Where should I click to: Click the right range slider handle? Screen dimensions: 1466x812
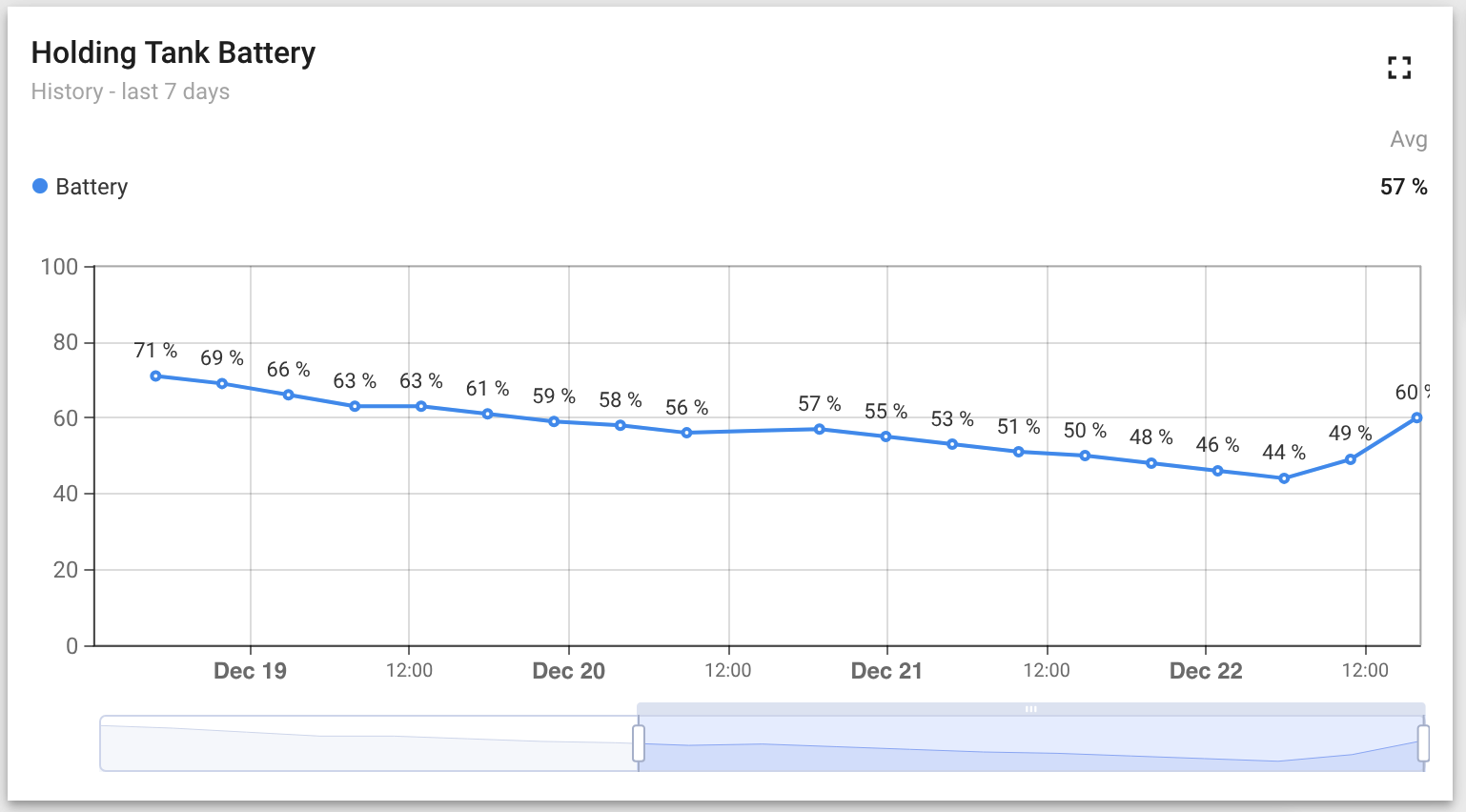[1423, 743]
